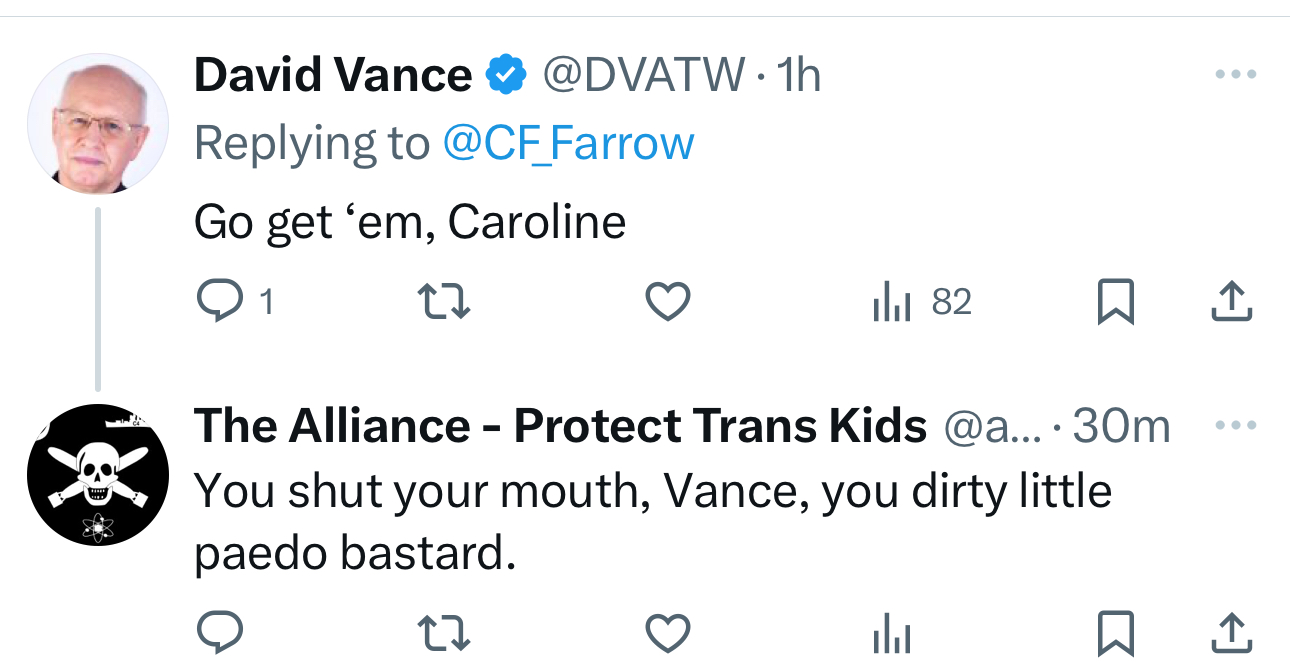Open the @CF_Farrow profile link
Viewport: 1290px width, 668px height.
[x=568, y=143]
